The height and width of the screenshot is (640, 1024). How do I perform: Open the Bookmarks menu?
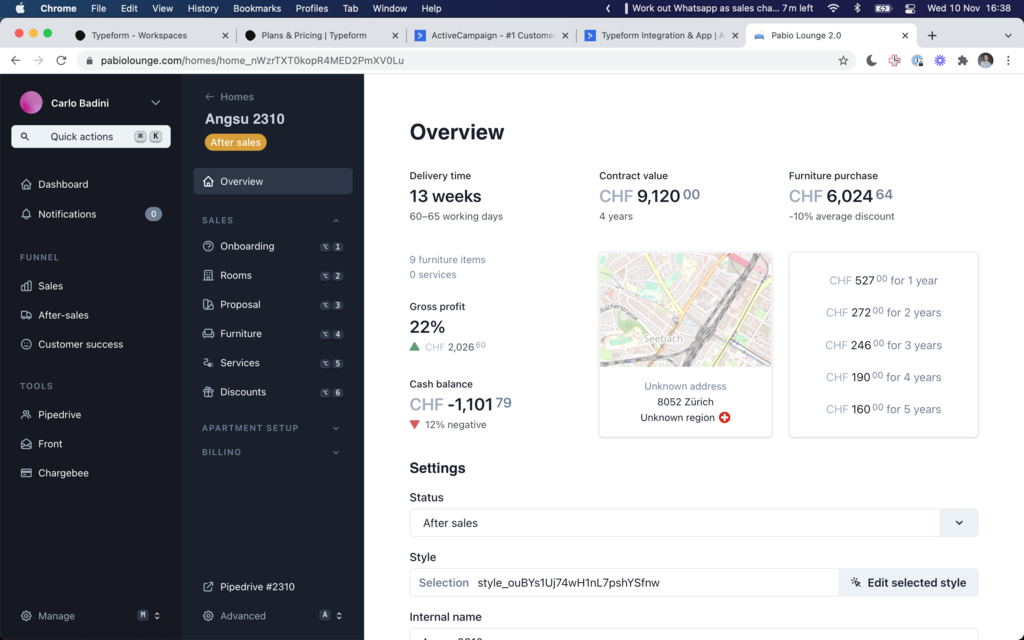tap(257, 8)
